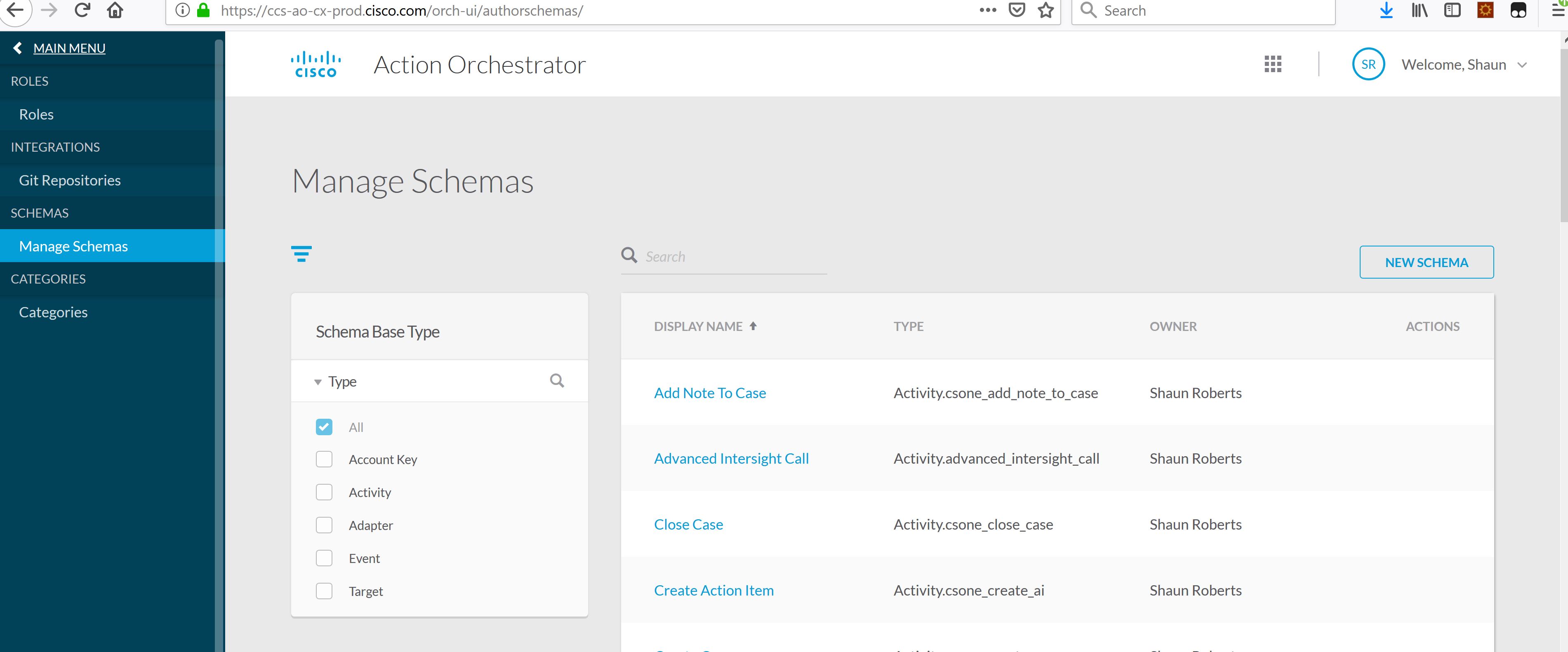Open Advanced Intersight Call schema

pyautogui.click(x=731, y=459)
